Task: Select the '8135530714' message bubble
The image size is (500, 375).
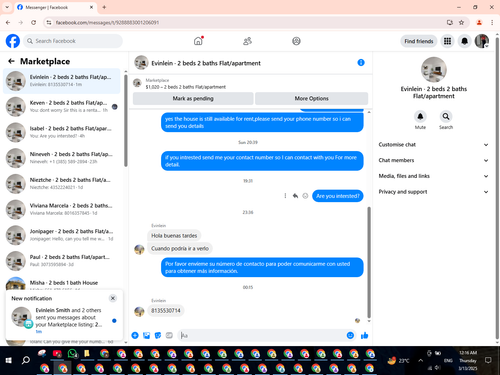Action: click(x=166, y=310)
